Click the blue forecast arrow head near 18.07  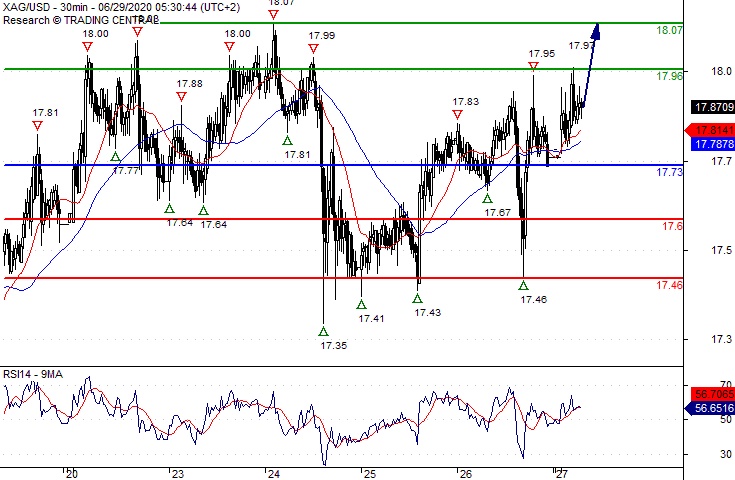click(596, 30)
